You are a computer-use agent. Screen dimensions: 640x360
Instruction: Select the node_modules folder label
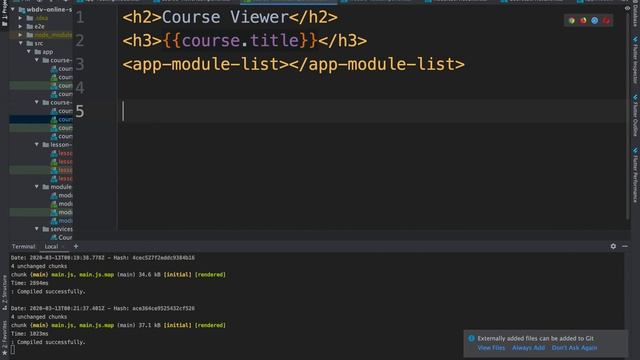[53, 35]
